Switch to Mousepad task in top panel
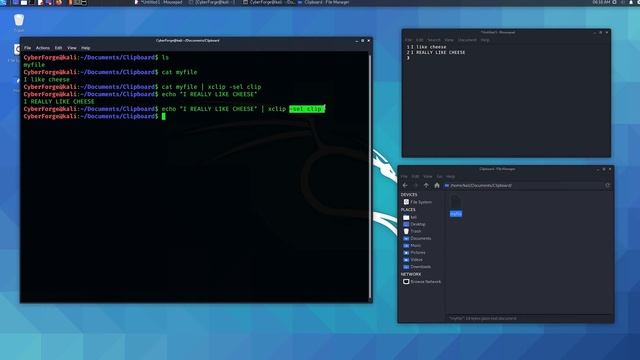640x360 pixels. (x=159, y=2)
